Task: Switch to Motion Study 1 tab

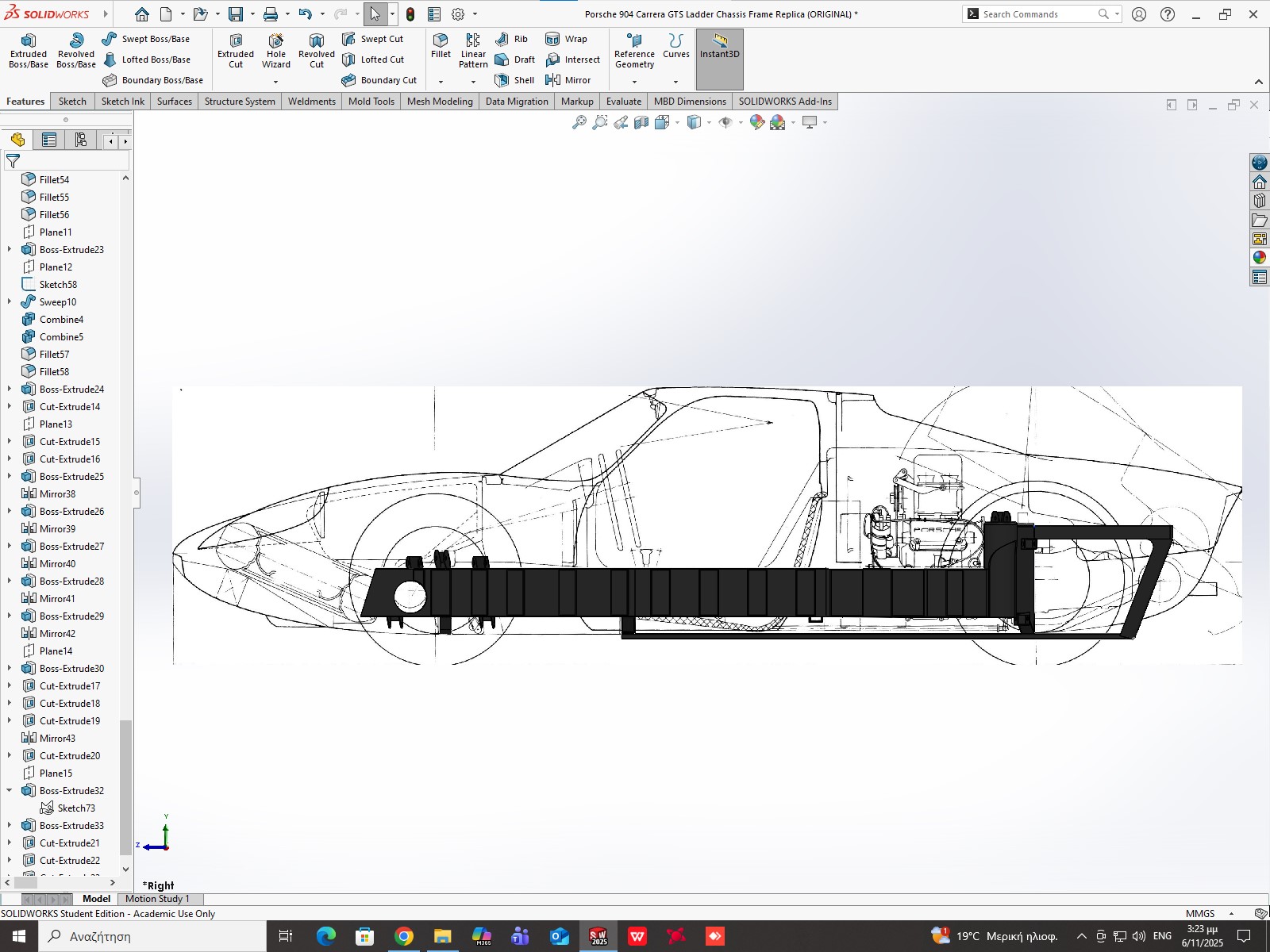Action: [157, 899]
